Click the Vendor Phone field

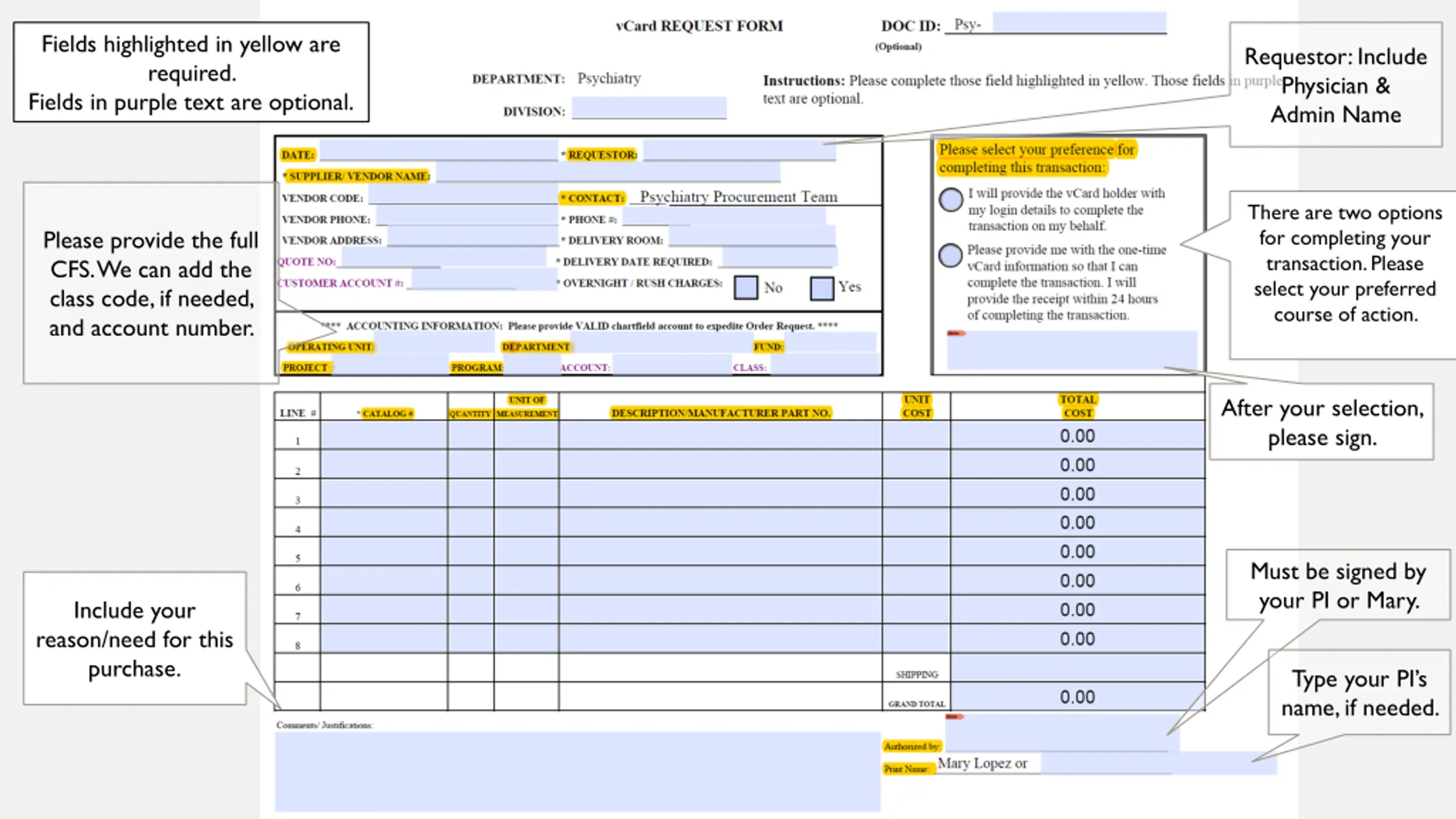click(466, 216)
